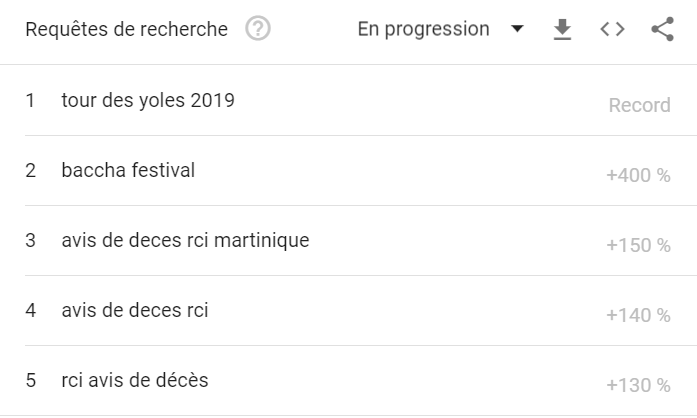Open the embed code icon

613,29
